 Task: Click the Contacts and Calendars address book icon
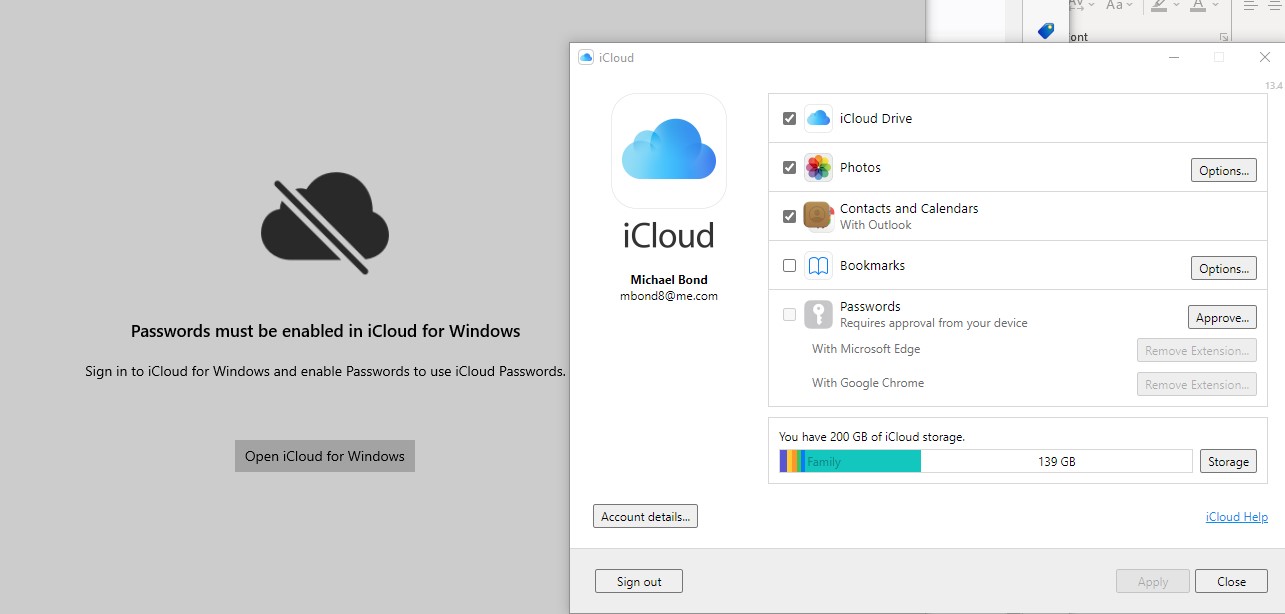pyautogui.click(x=818, y=215)
